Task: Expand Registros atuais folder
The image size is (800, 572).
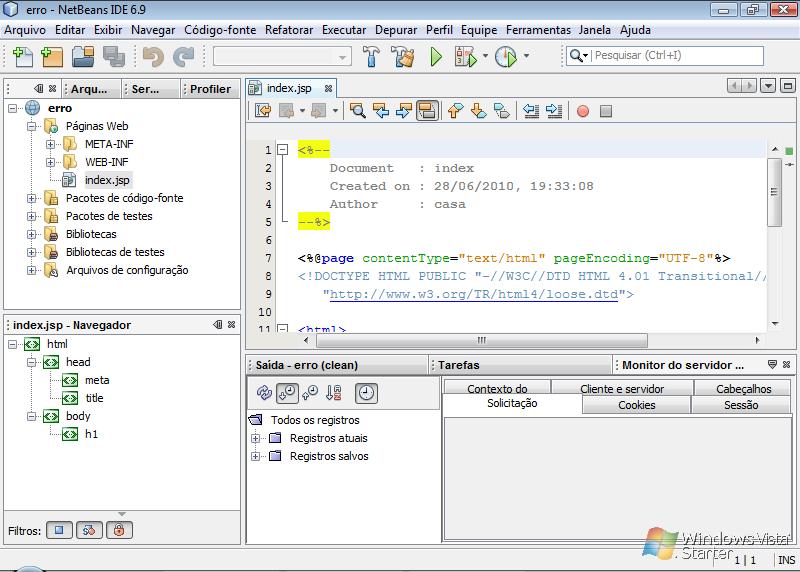Action: 256,438
